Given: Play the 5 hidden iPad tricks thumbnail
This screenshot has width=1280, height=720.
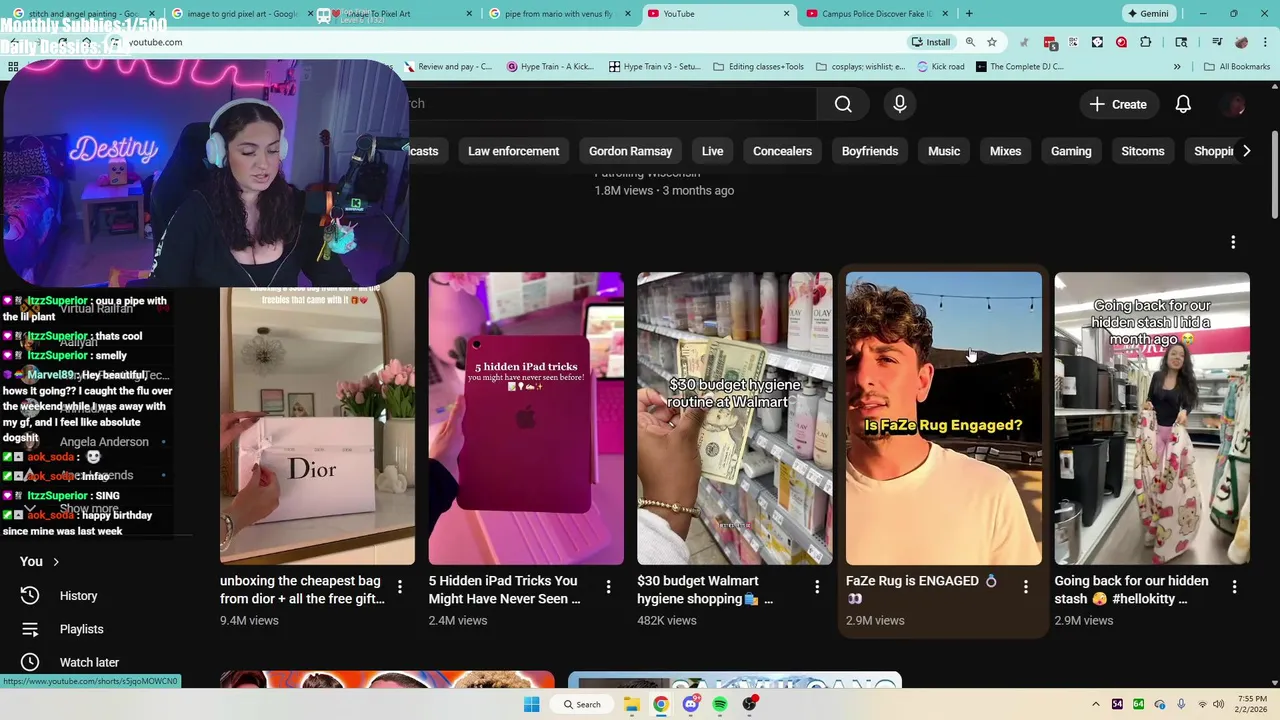Looking at the screenshot, I should coord(526,418).
